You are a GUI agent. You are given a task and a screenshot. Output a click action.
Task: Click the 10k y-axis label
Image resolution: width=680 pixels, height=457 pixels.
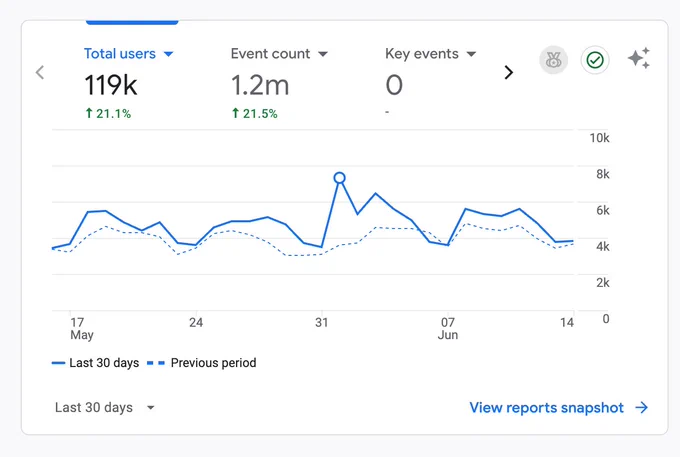[599, 138]
